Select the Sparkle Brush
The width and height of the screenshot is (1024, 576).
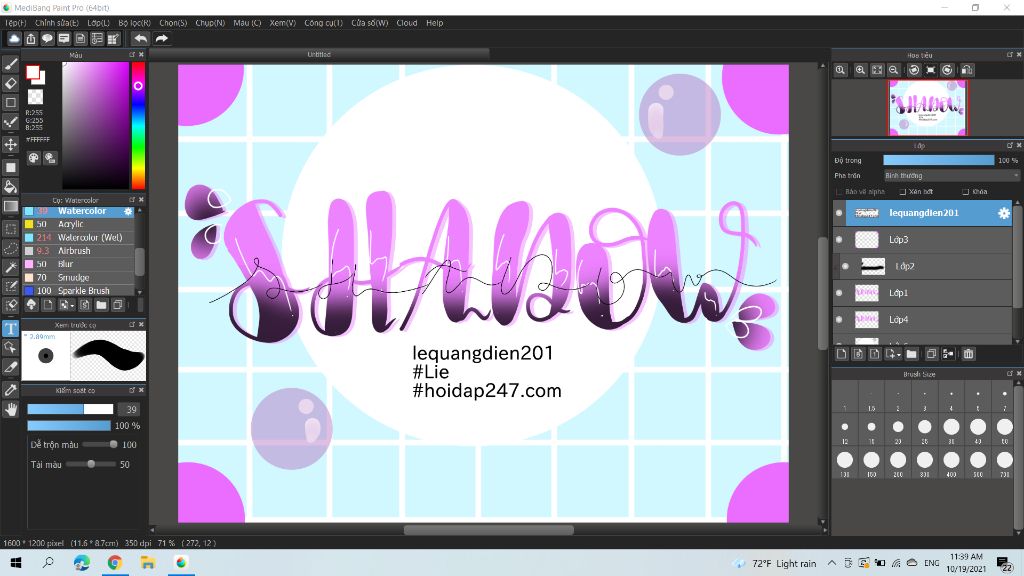(78, 291)
